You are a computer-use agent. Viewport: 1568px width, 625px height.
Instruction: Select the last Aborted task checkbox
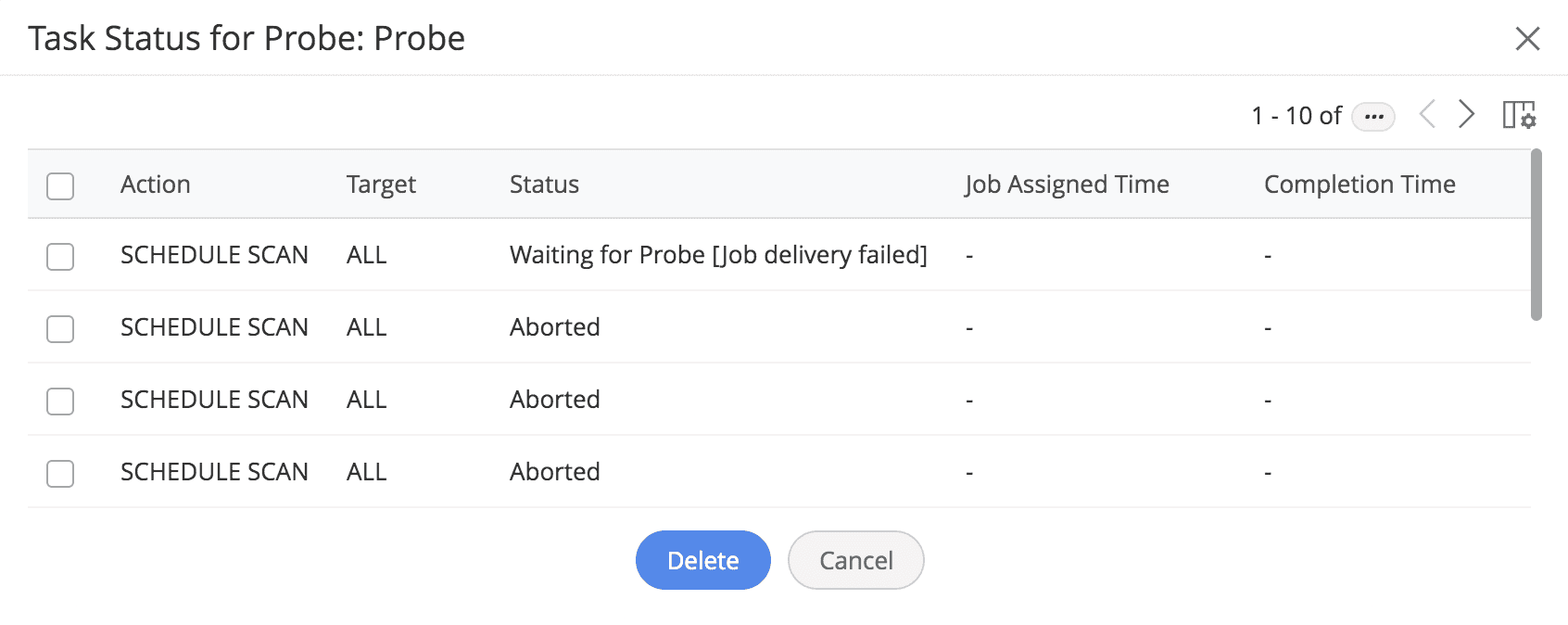pyautogui.click(x=60, y=474)
